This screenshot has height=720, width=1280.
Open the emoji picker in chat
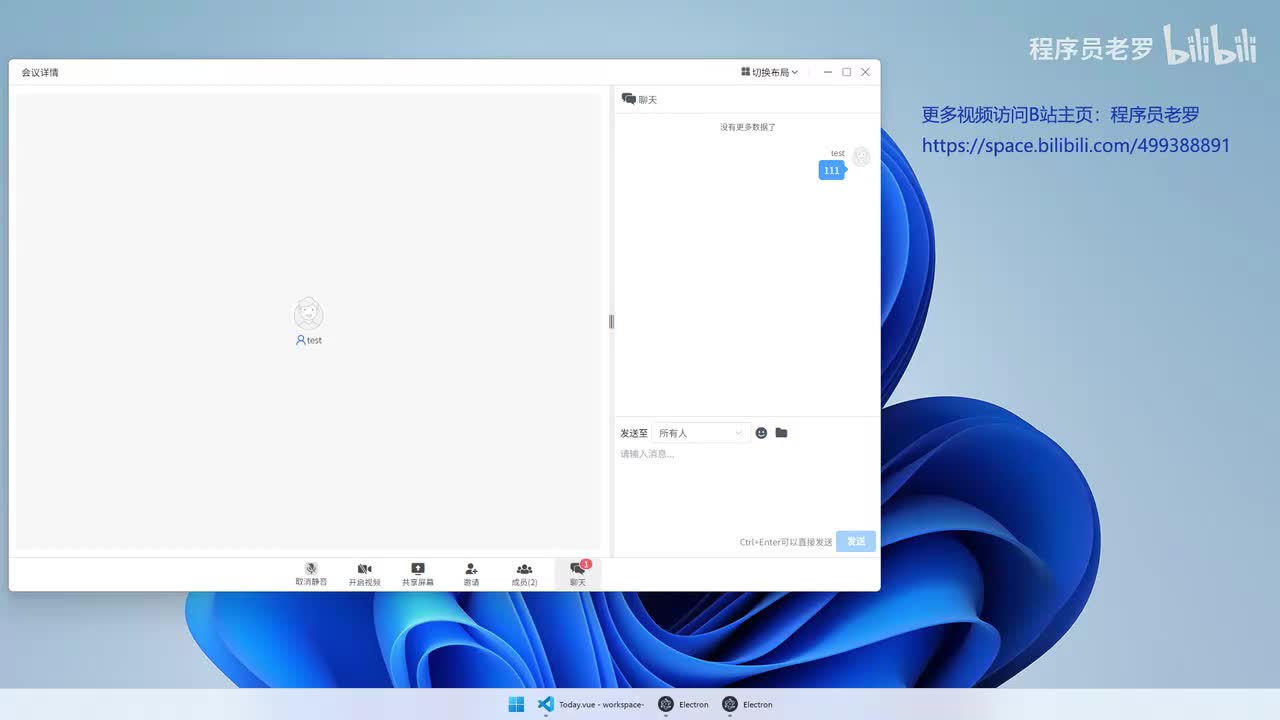coord(761,433)
